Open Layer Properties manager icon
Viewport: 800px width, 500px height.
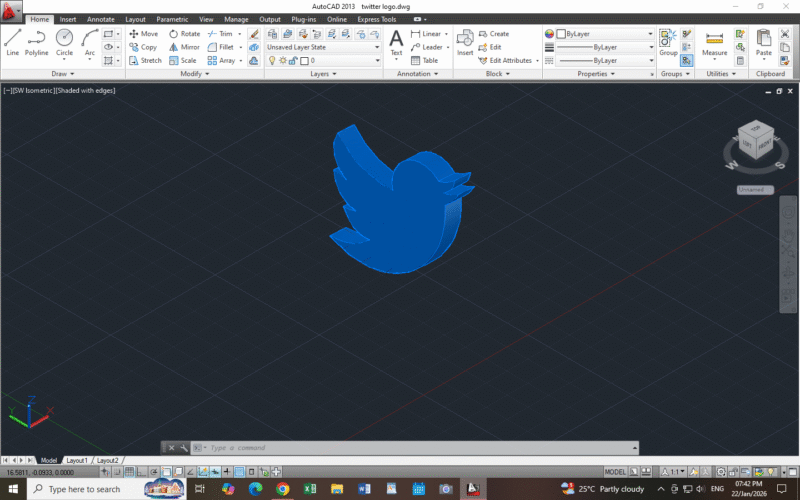(272, 34)
